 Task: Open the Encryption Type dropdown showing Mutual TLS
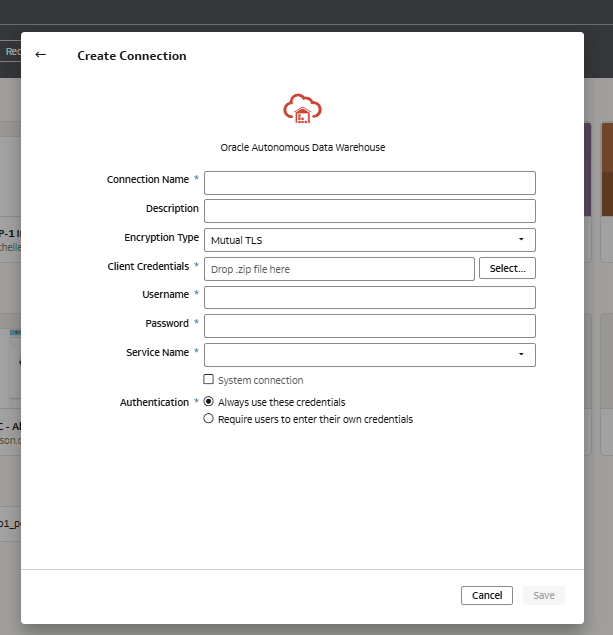(x=370, y=240)
